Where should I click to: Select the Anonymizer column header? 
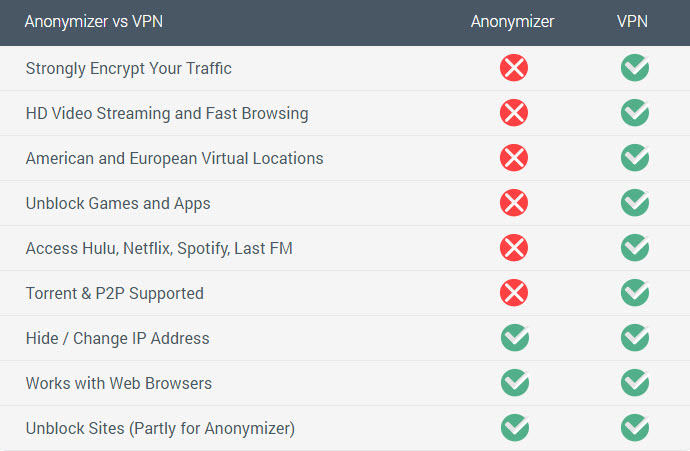click(x=512, y=22)
